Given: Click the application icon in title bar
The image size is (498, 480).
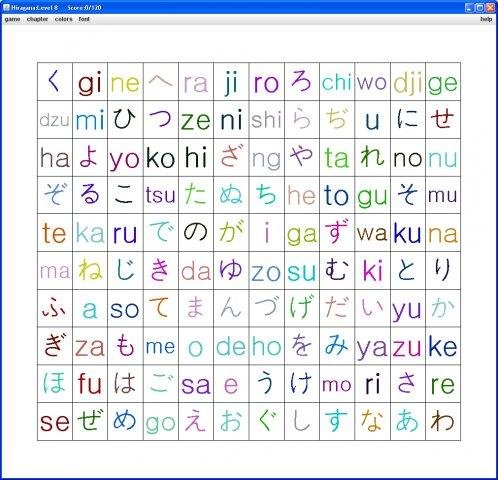Looking at the screenshot, I should 6,7.
